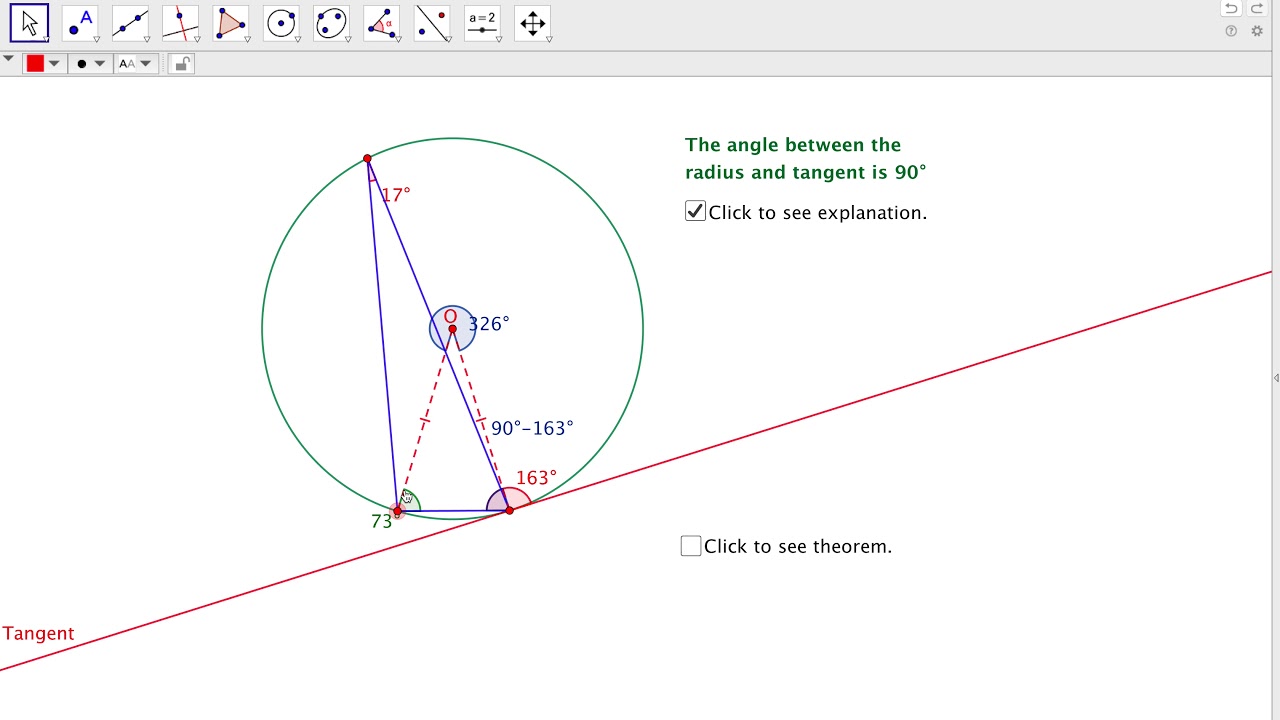Expand the side panel arrow on right edge
The image size is (1280, 720).
click(1276, 378)
